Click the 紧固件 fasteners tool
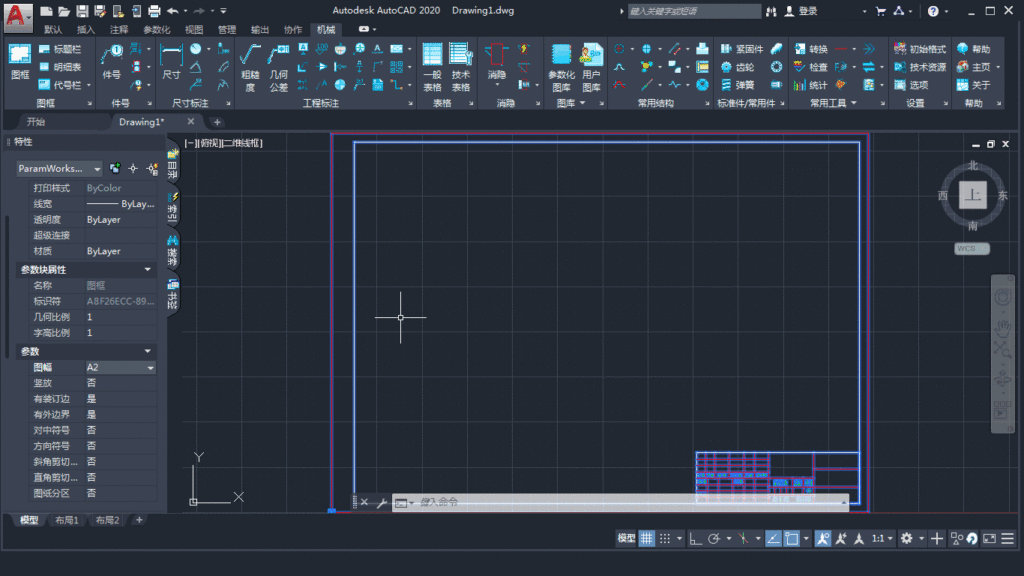The width and height of the screenshot is (1024, 576). click(742, 49)
